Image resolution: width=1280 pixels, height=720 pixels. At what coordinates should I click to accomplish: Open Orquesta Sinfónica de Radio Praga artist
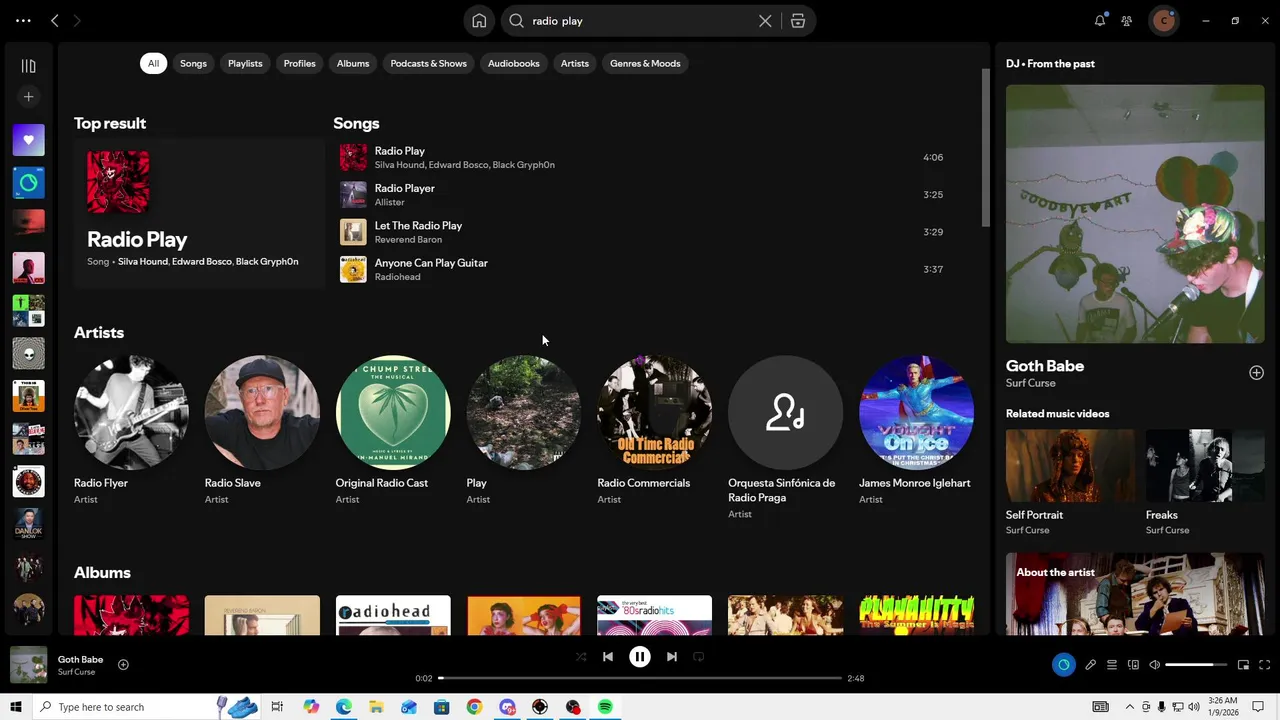(785, 436)
